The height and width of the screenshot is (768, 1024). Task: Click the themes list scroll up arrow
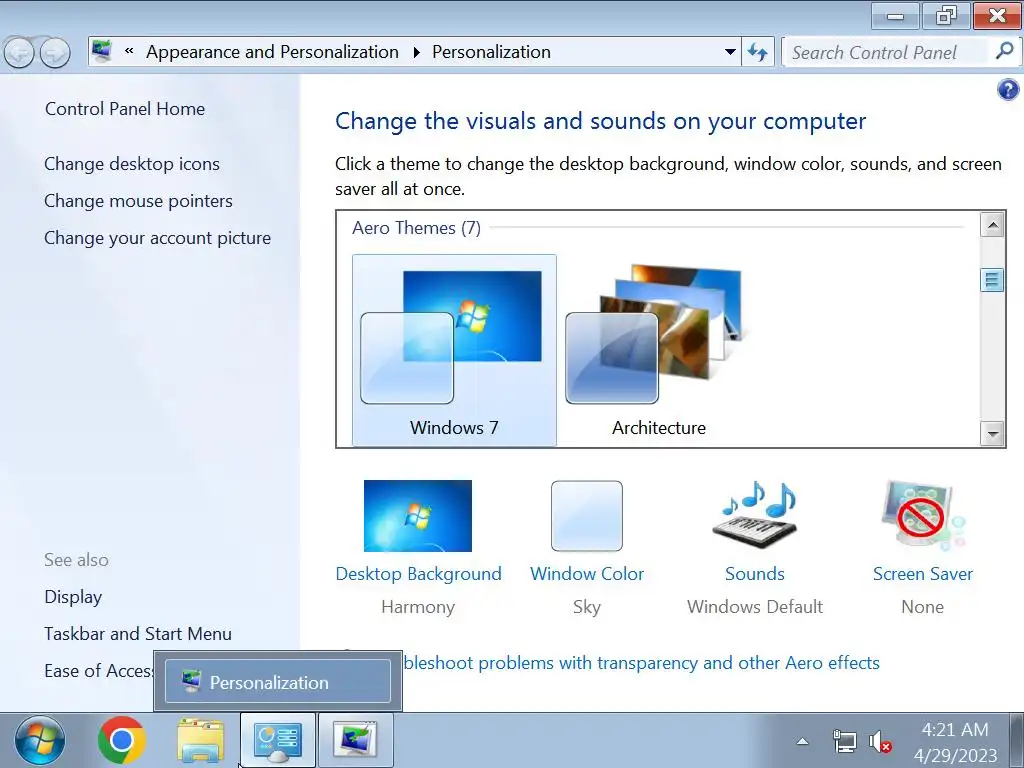[993, 225]
